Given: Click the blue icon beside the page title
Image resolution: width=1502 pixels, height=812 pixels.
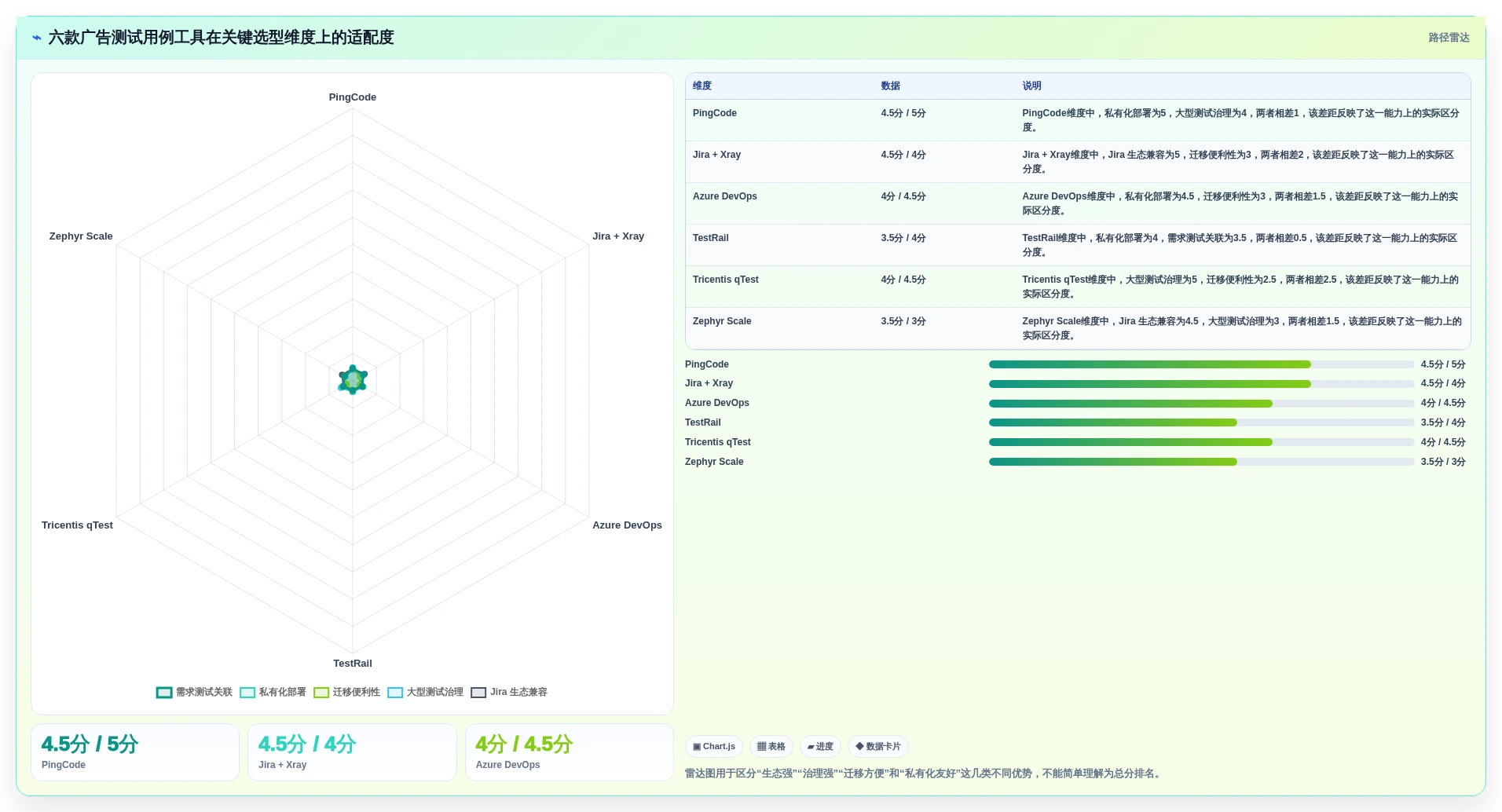Looking at the screenshot, I should [x=37, y=38].
